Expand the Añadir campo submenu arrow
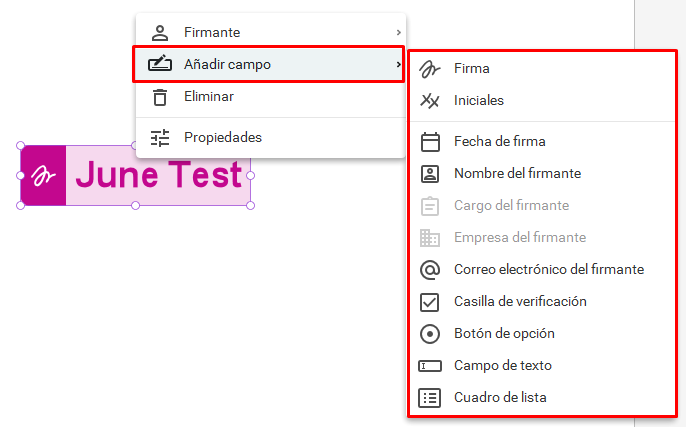 coord(399,64)
